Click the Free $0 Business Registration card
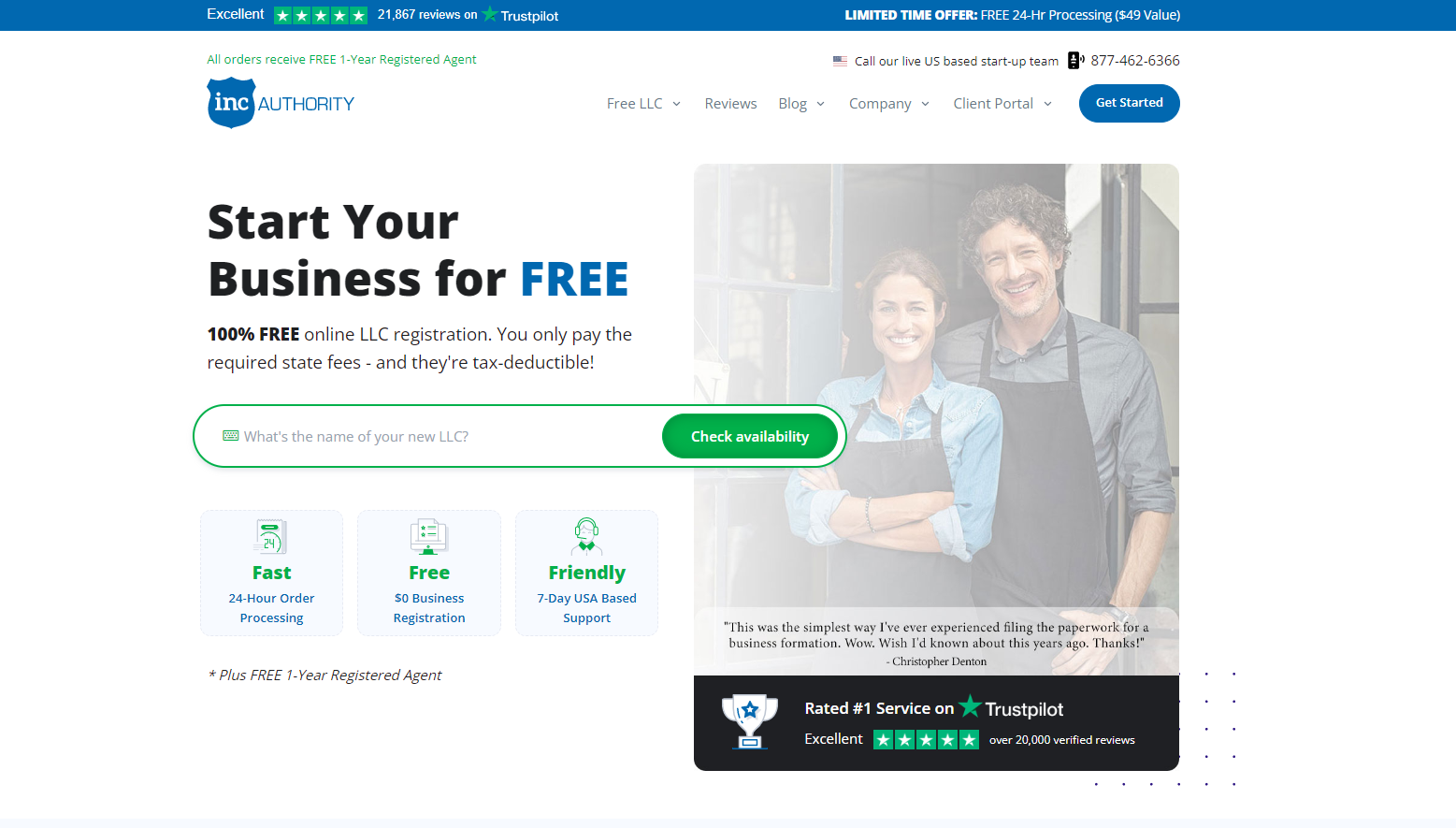The height and width of the screenshot is (828, 1456). click(429, 573)
